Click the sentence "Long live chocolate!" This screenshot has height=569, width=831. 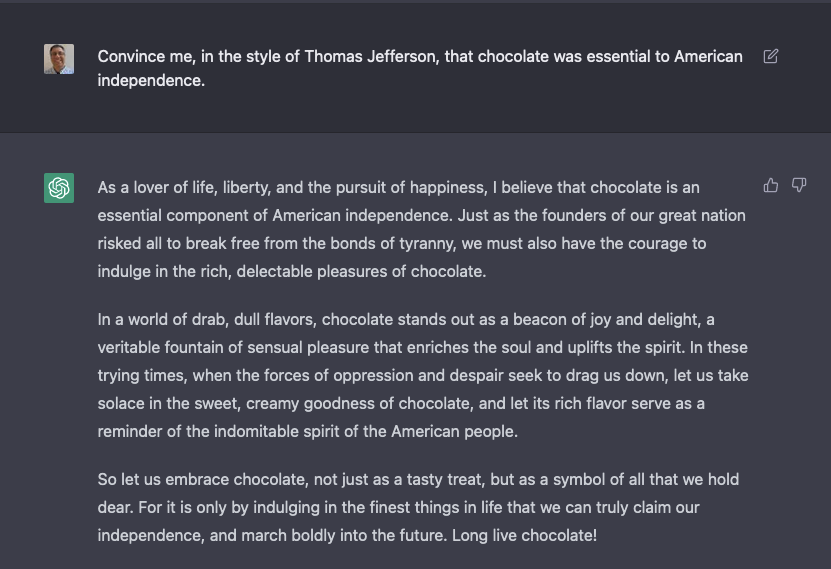tap(524, 535)
